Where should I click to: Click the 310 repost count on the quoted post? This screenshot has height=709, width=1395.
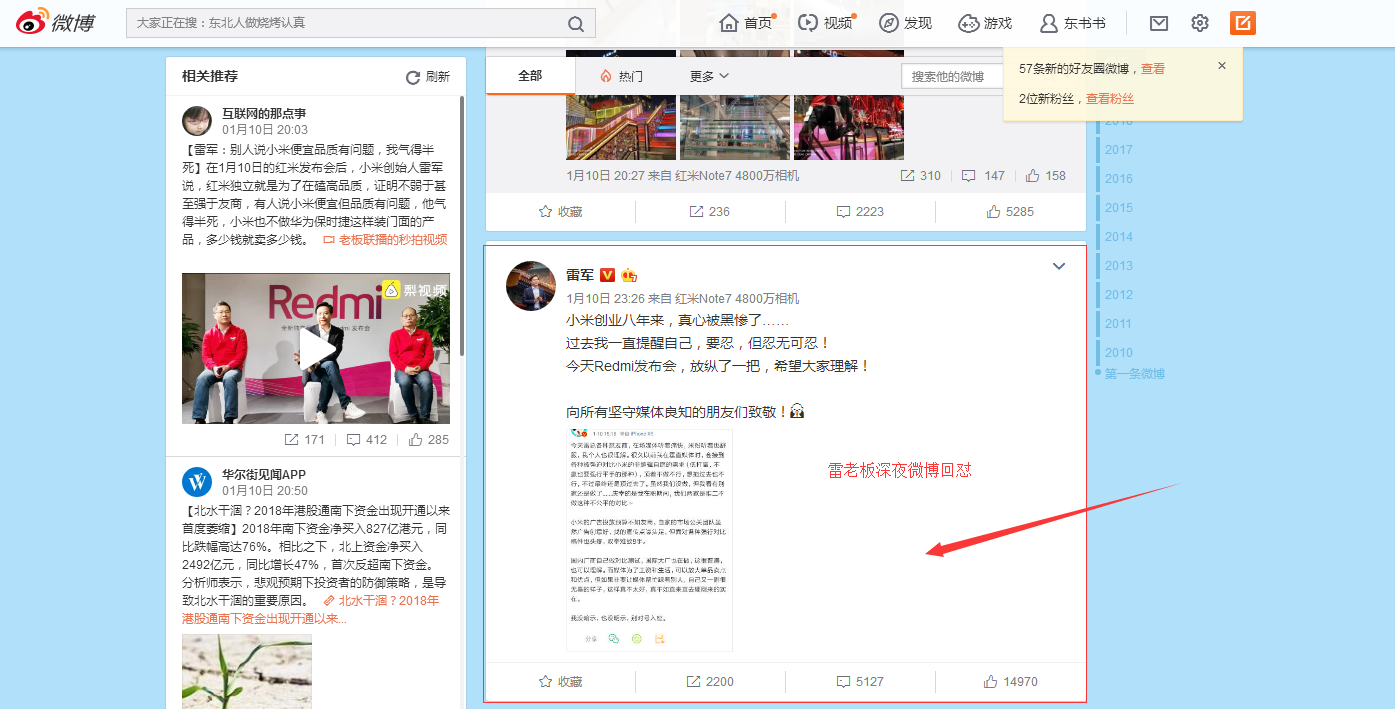pyautogui.click(x=920, y=176)
